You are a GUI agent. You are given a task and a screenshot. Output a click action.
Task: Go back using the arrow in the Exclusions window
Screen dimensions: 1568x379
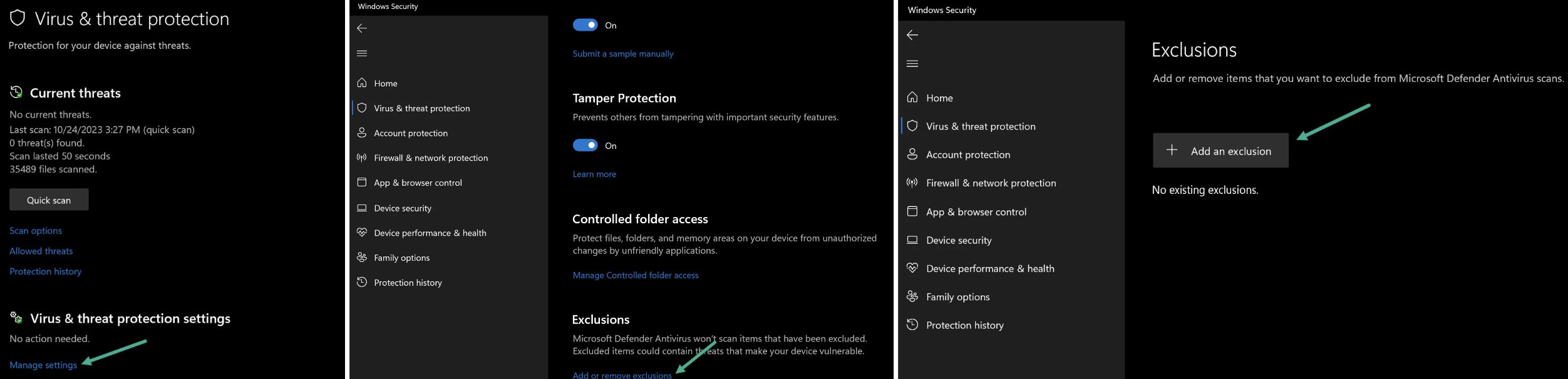click(912, 35)
